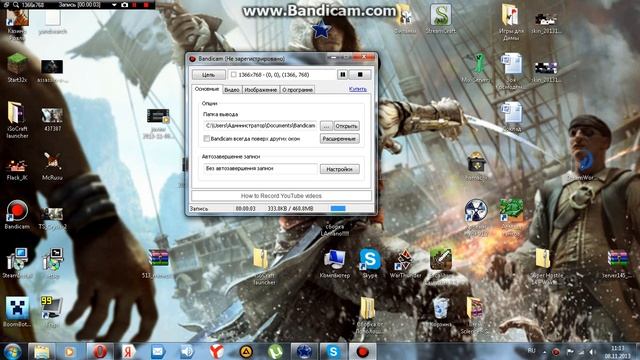Open Opera from the taskbar
640x360 pixels.
100,351
